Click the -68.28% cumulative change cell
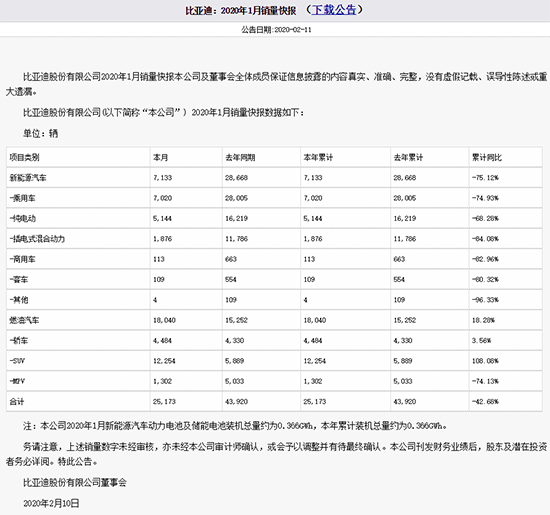This screenshot has width=550, height=515. click(485, 219)
